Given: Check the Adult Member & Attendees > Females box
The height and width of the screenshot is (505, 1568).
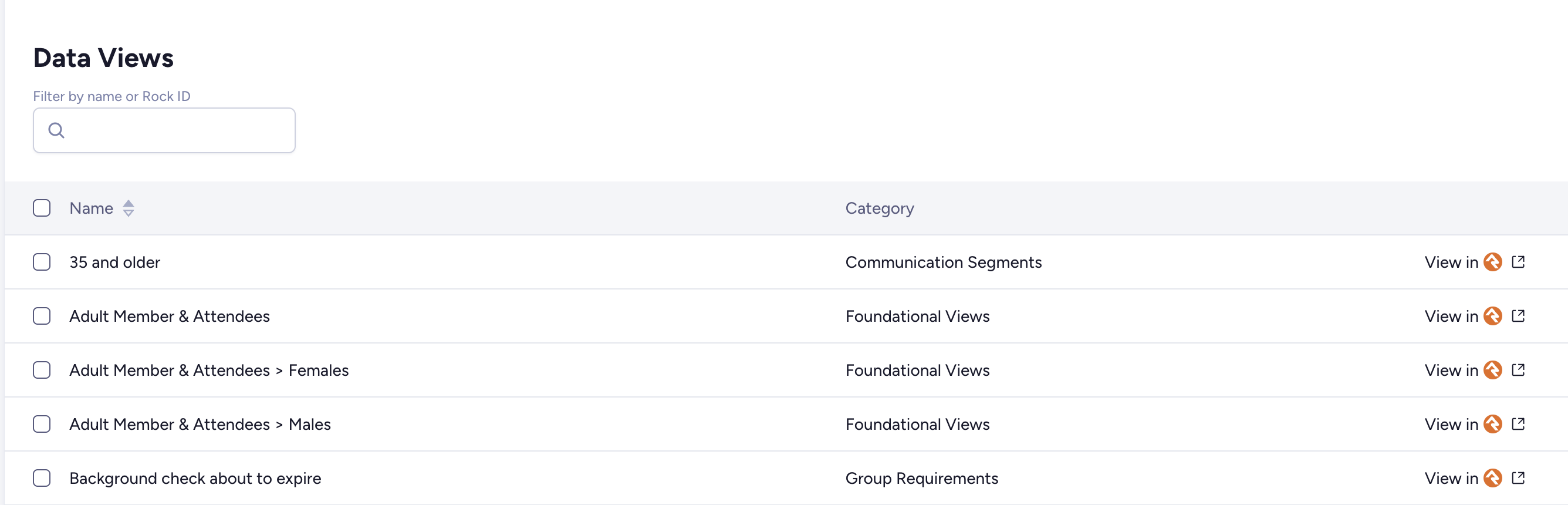Looking at the screenshot, I should pyautogui.click(x=42, y=370).
